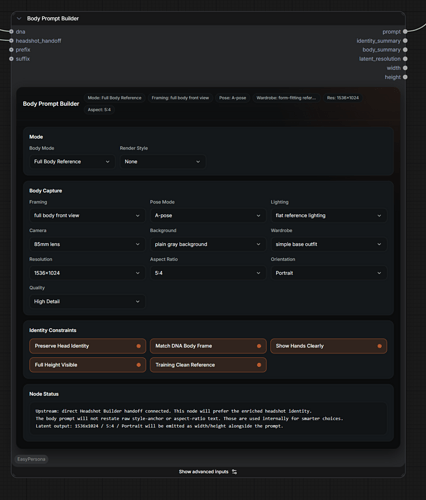
Task: Open the Quality dropdown
Action: point(87,302)
